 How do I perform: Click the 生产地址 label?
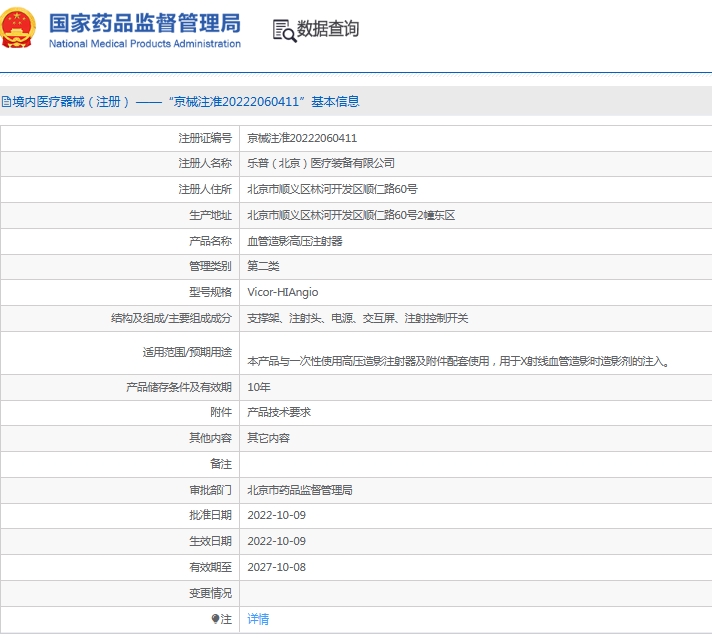[x=211, y=215]
